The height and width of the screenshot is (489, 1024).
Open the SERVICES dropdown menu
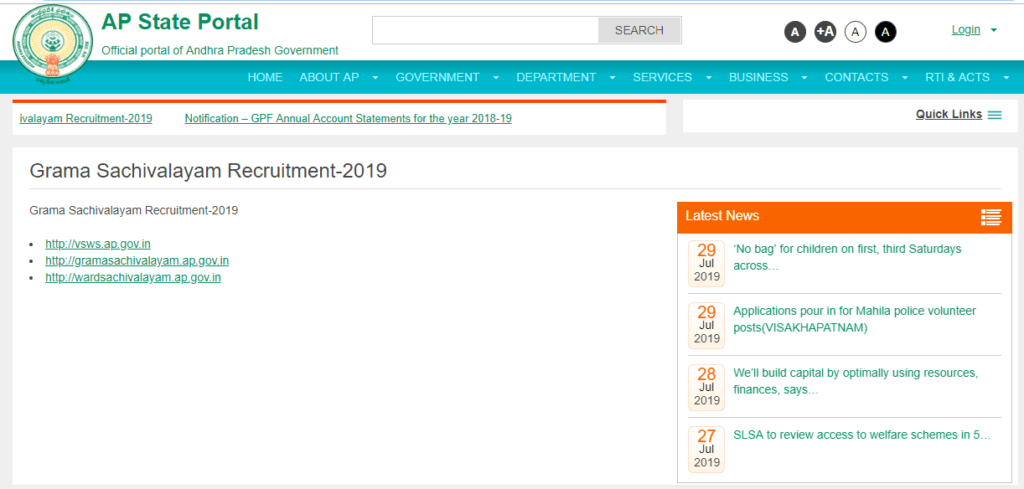[x=708, y=77]
